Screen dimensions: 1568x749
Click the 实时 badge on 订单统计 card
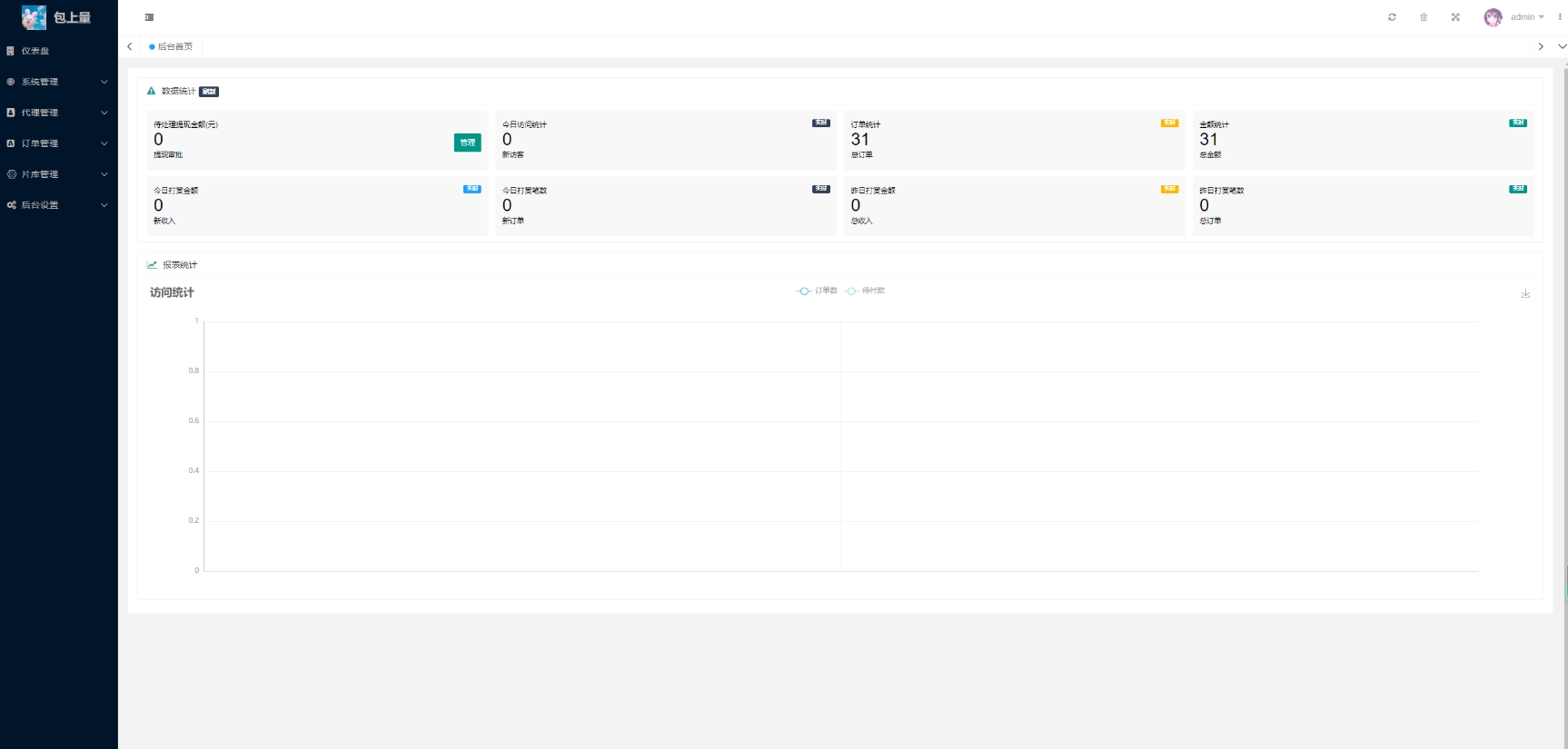(1169, 123)
